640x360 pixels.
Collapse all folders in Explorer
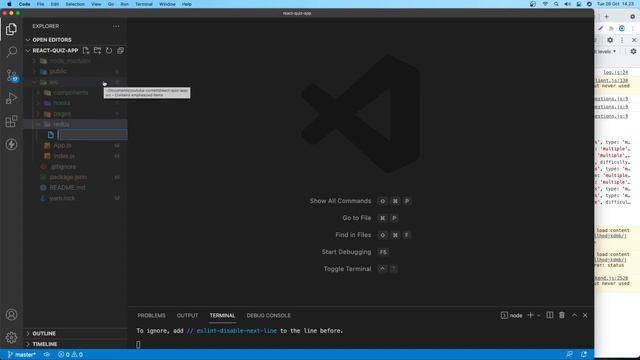[120, 51]
